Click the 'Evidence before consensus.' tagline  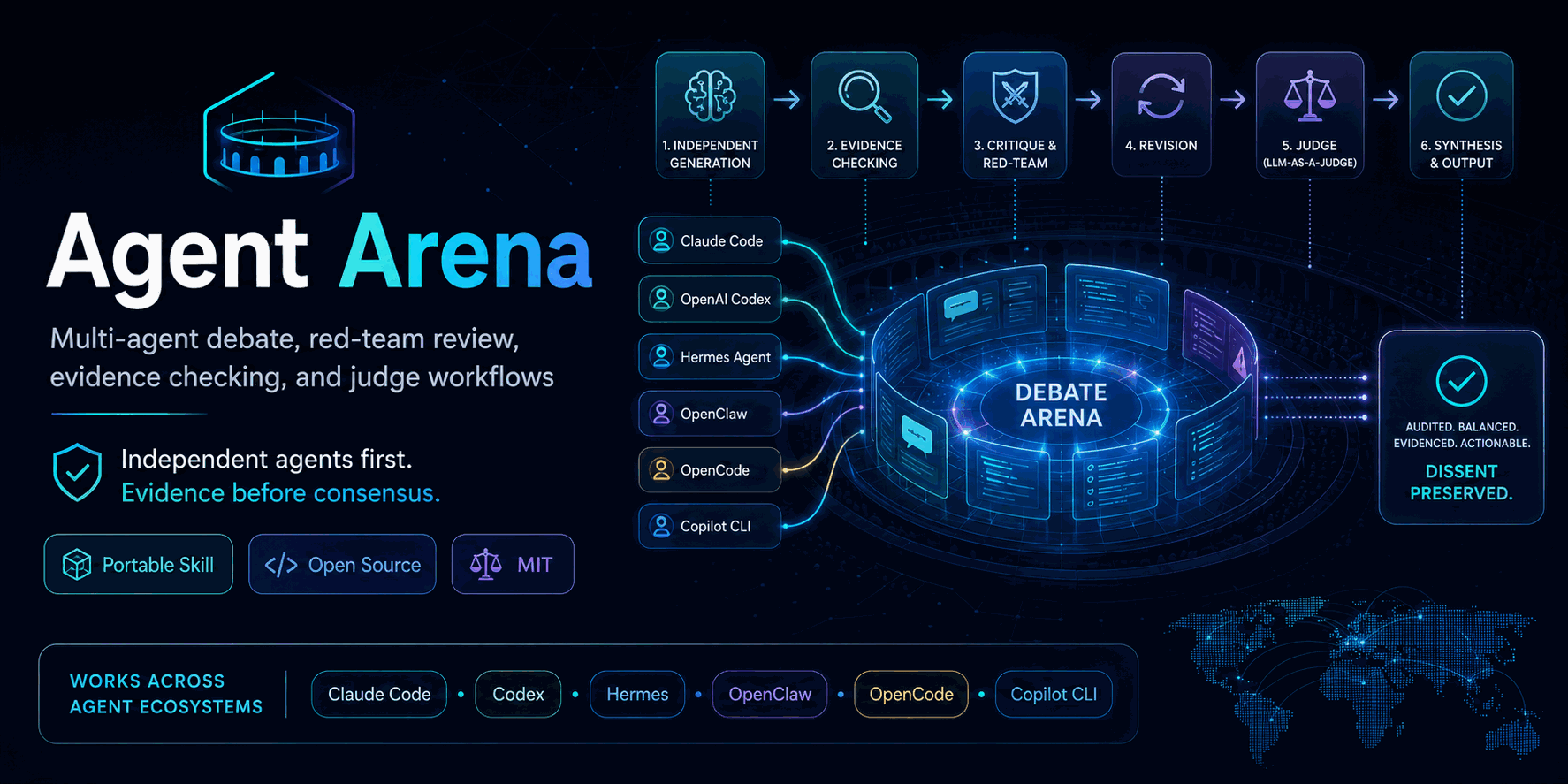280,492
